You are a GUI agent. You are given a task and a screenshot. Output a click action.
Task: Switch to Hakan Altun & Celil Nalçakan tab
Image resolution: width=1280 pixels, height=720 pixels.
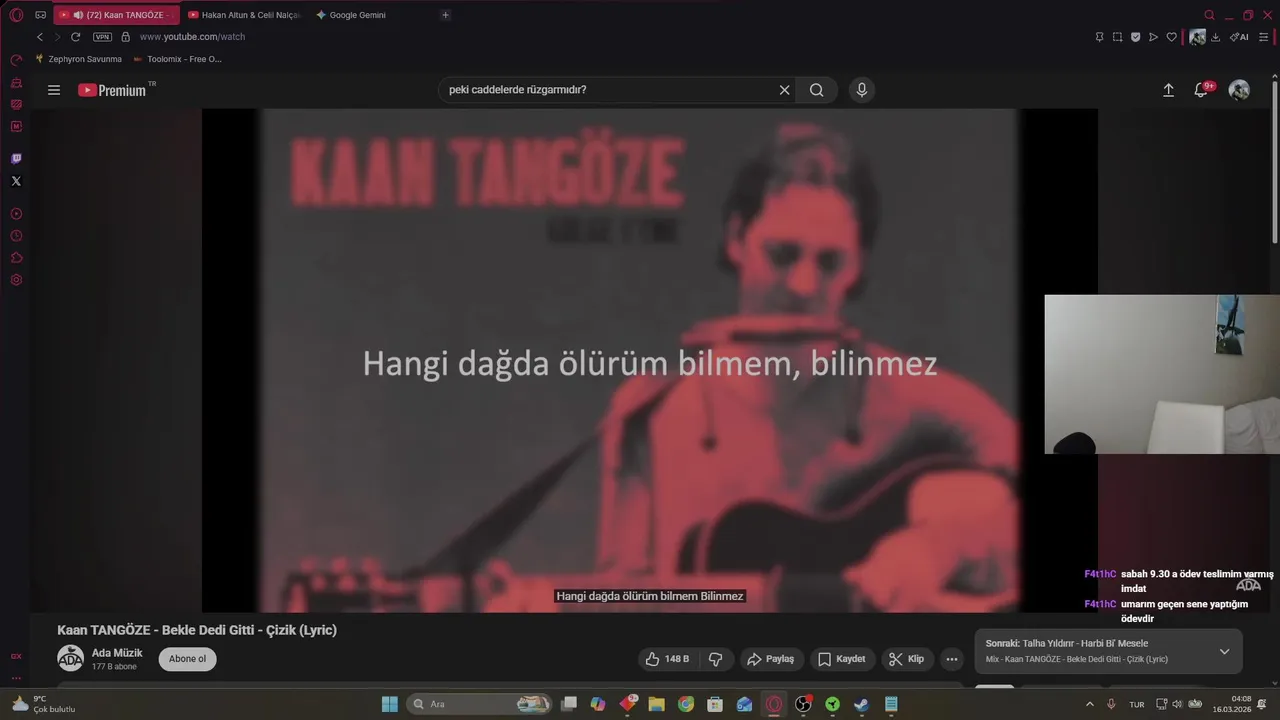click(x=244, y=15)
